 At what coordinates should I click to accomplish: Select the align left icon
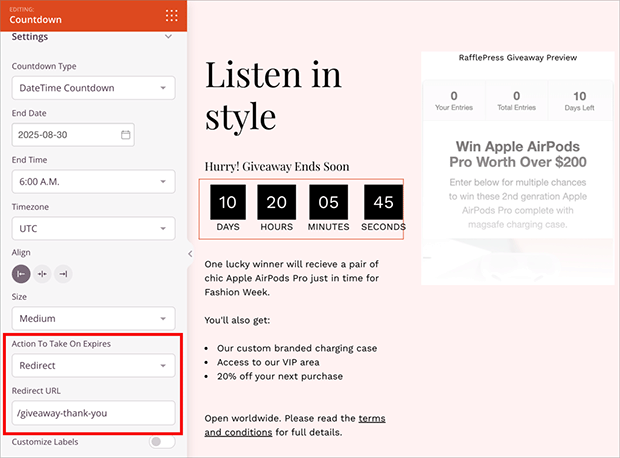tap(21, 274)
